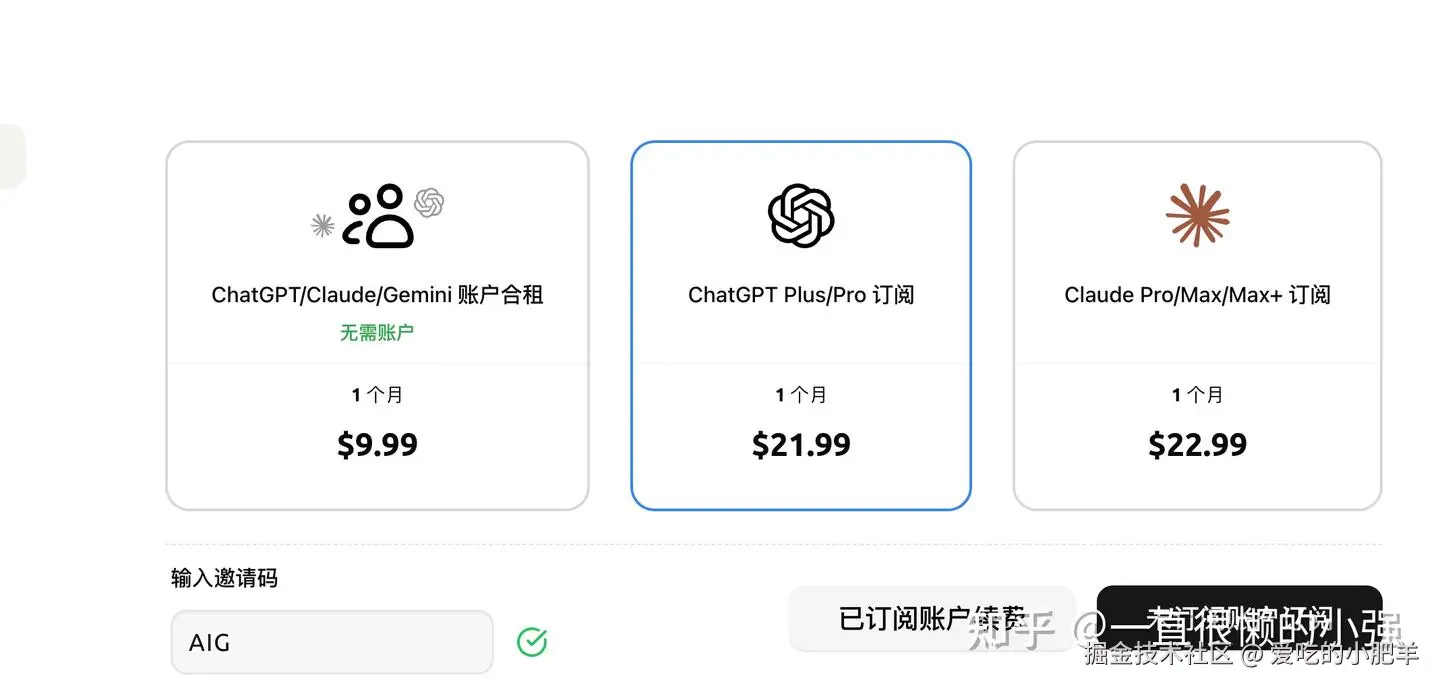Click the 1 个月 duration in the Claude card
The height and width of the screenshot is (688, 1440).
[1197, 395]
